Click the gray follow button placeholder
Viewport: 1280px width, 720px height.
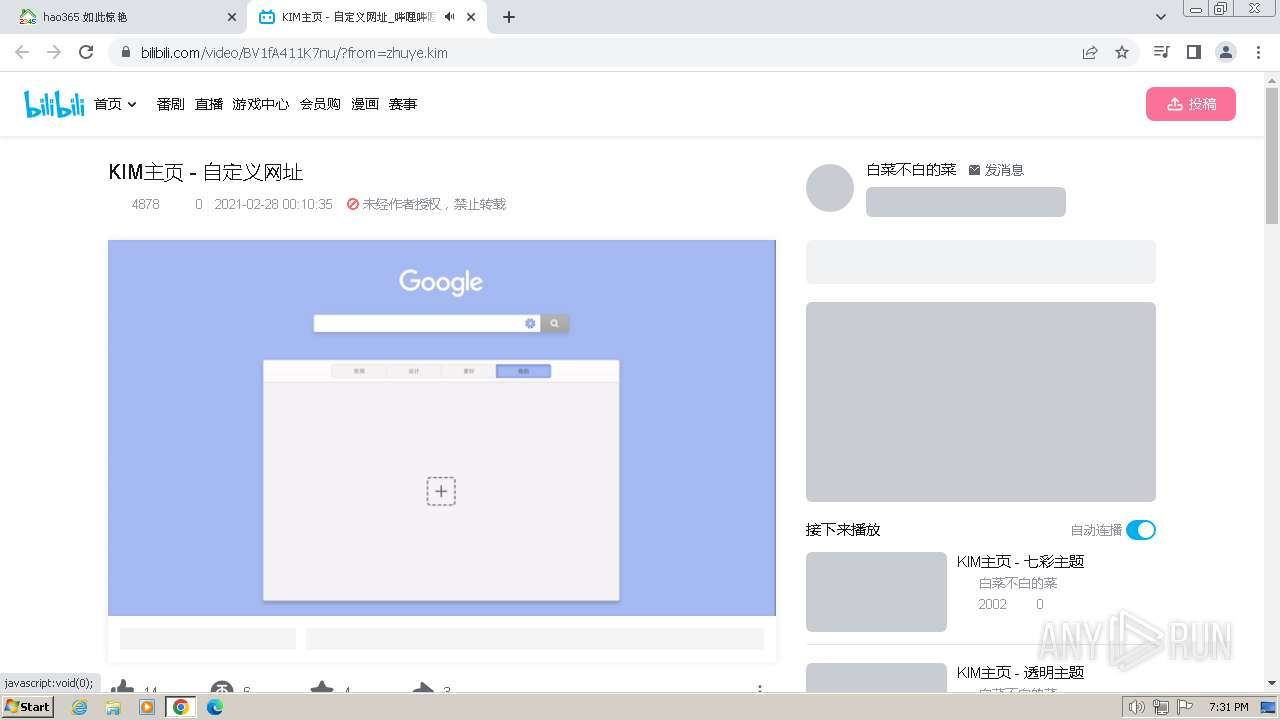[x=966, y=202]
